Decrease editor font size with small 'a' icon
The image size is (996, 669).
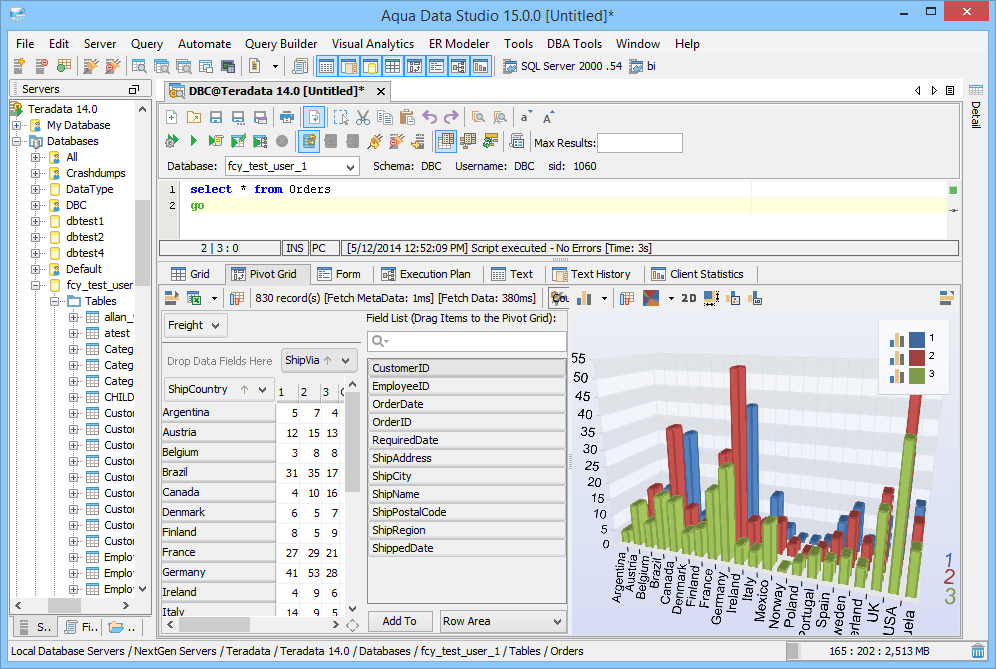coord(525,117)
